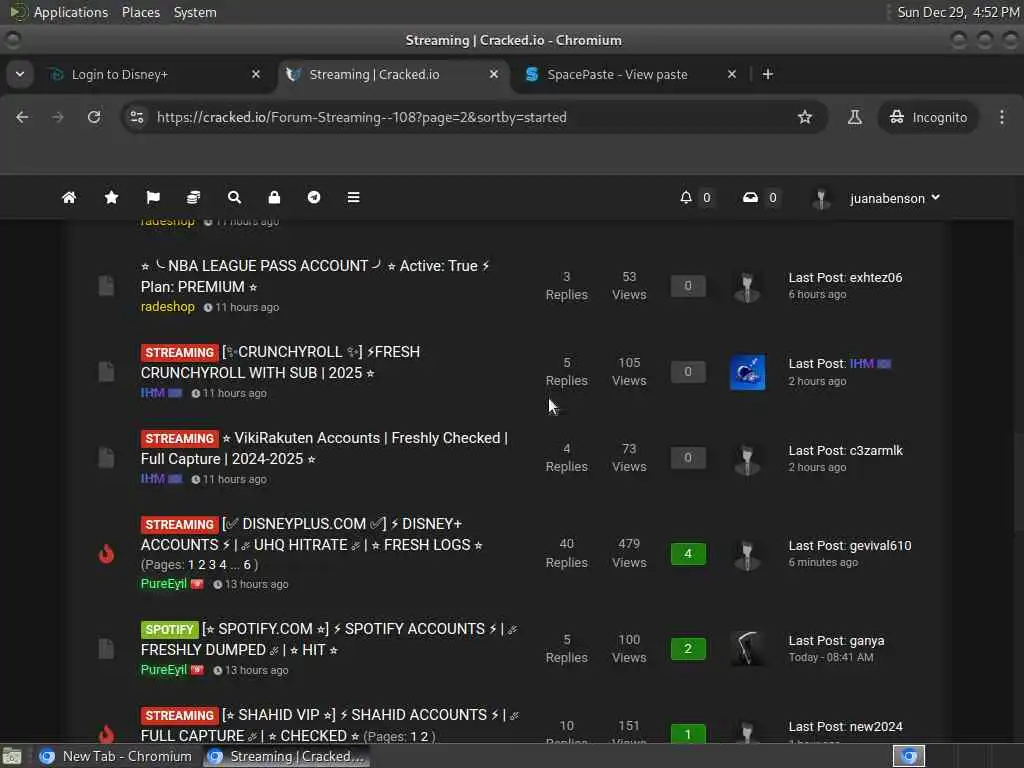Go to page 6 of Disney+ thread
Screen dimensions: 1024x768
[x=247, y=564]
